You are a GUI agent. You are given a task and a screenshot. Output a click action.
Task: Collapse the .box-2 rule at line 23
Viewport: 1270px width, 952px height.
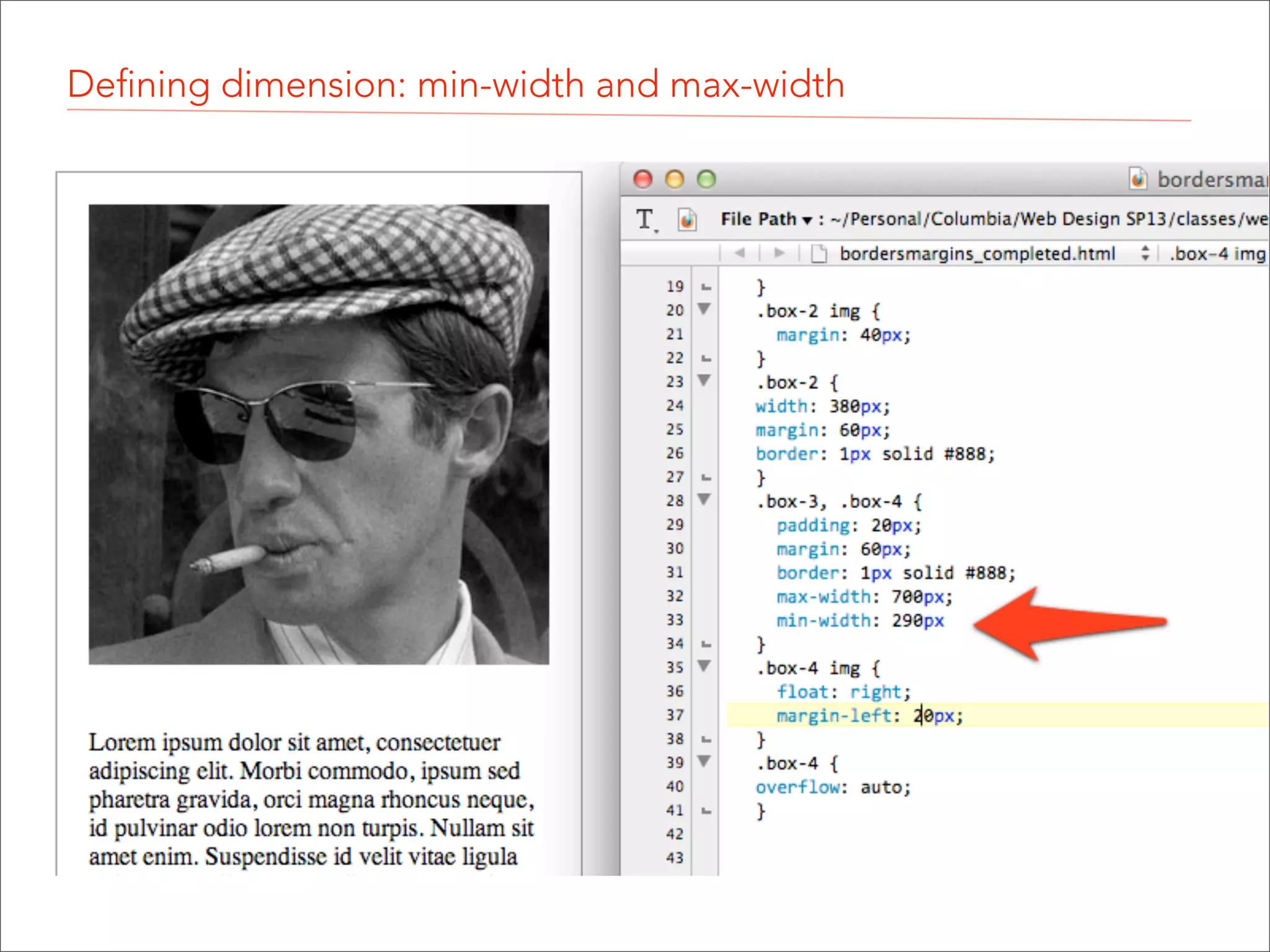704,380
